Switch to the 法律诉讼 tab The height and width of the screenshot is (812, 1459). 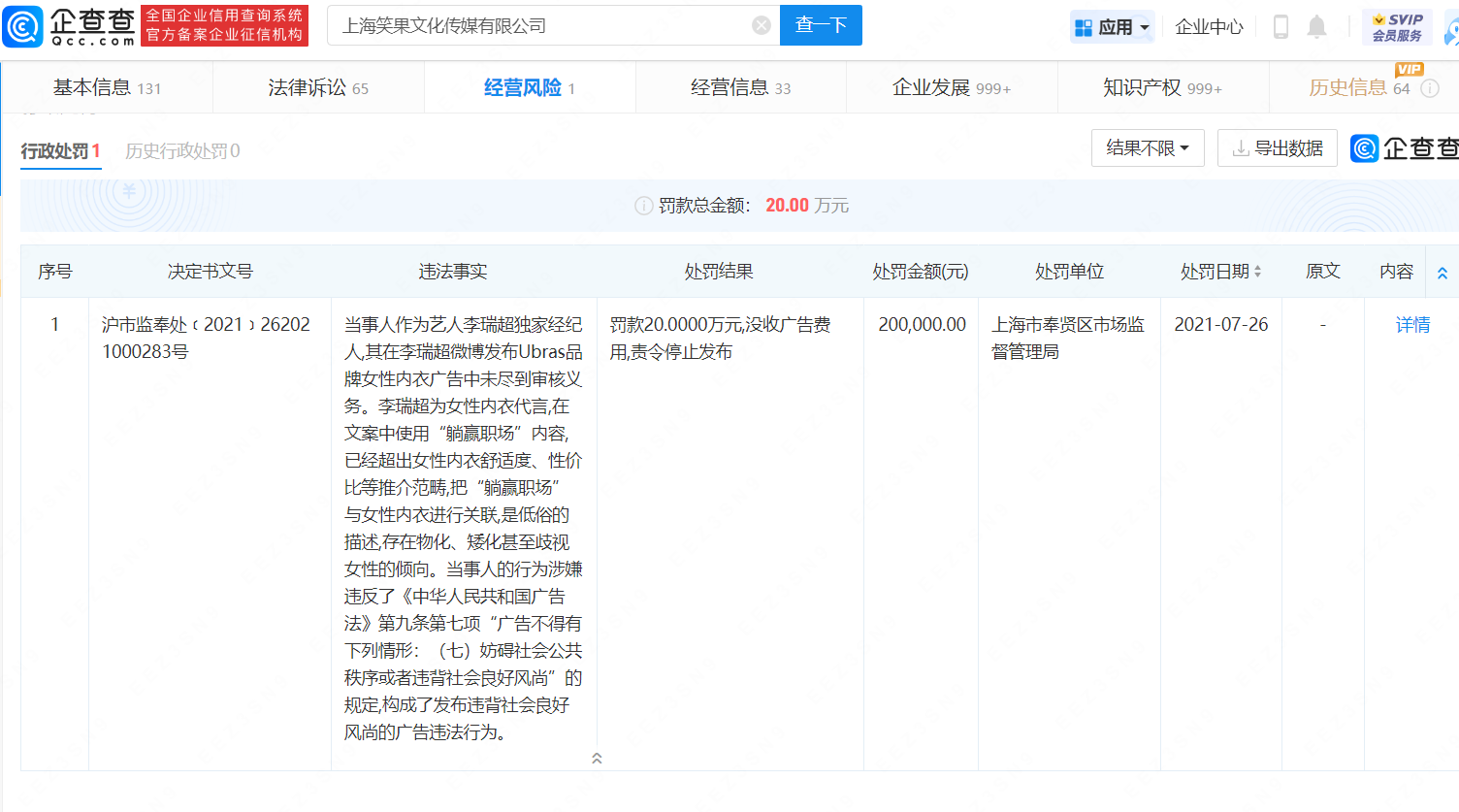click(318, 88)
